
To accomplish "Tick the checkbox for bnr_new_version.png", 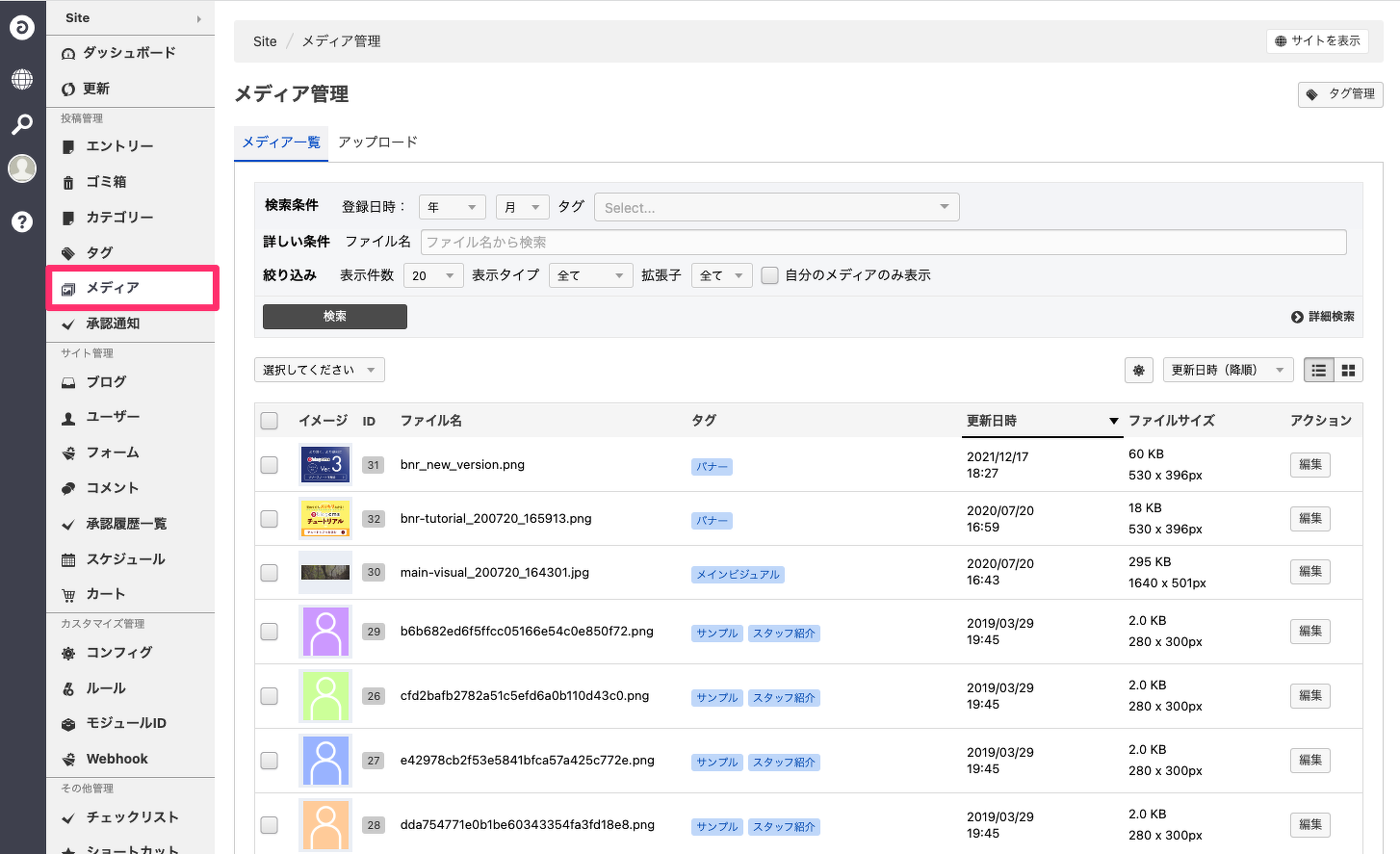I will tap(270, 465).
